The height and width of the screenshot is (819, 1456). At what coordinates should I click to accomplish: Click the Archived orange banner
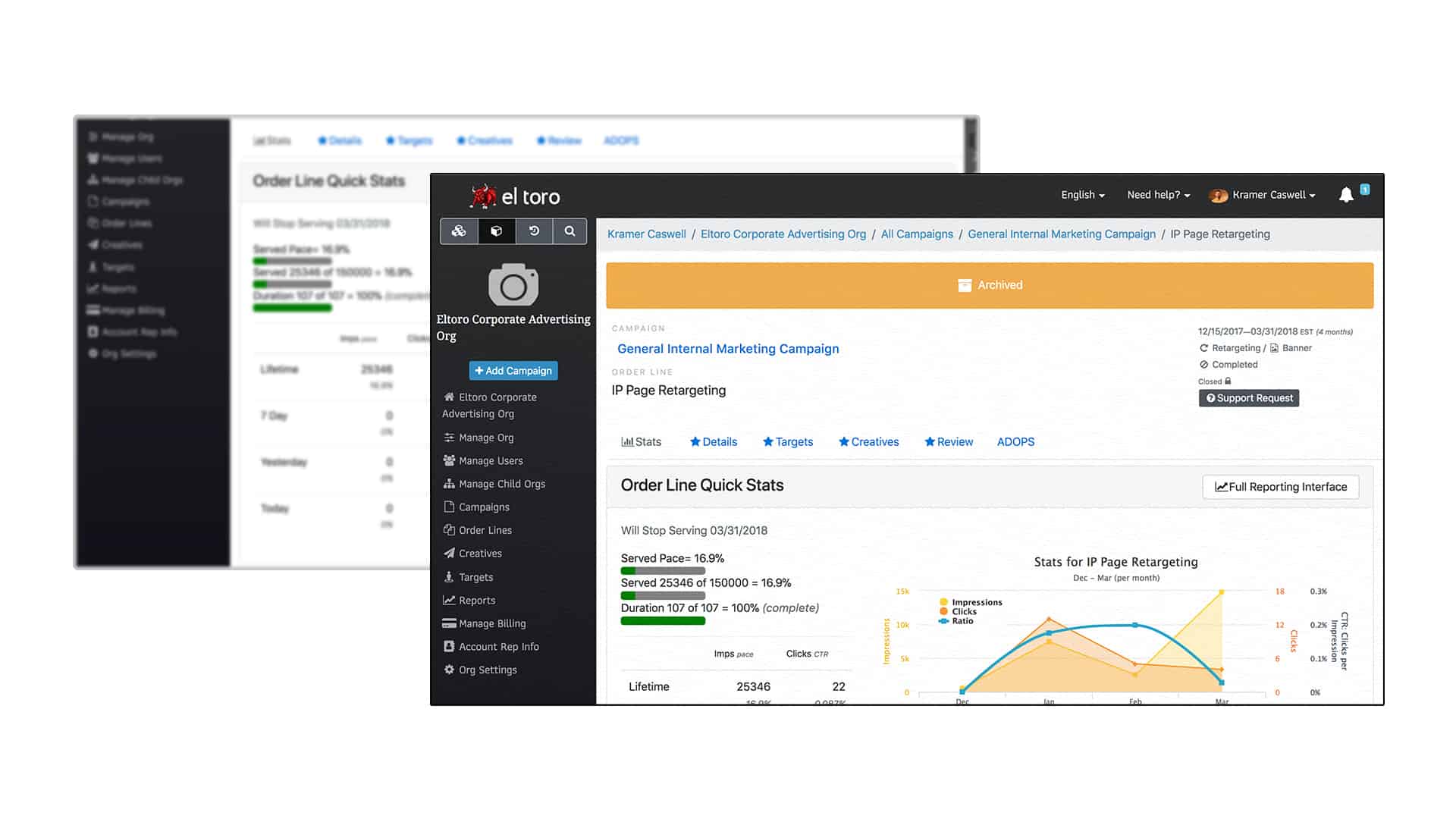coord(990,285)
